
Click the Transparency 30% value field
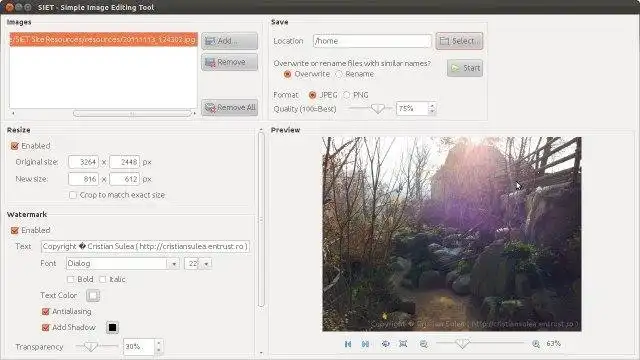[139, 347]
